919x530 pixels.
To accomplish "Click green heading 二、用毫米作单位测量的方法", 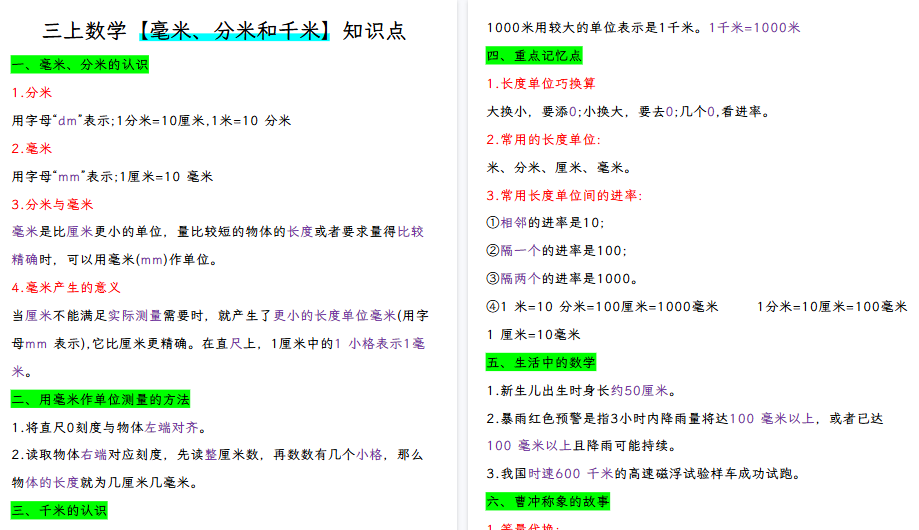I will click(x=100, y=400).
